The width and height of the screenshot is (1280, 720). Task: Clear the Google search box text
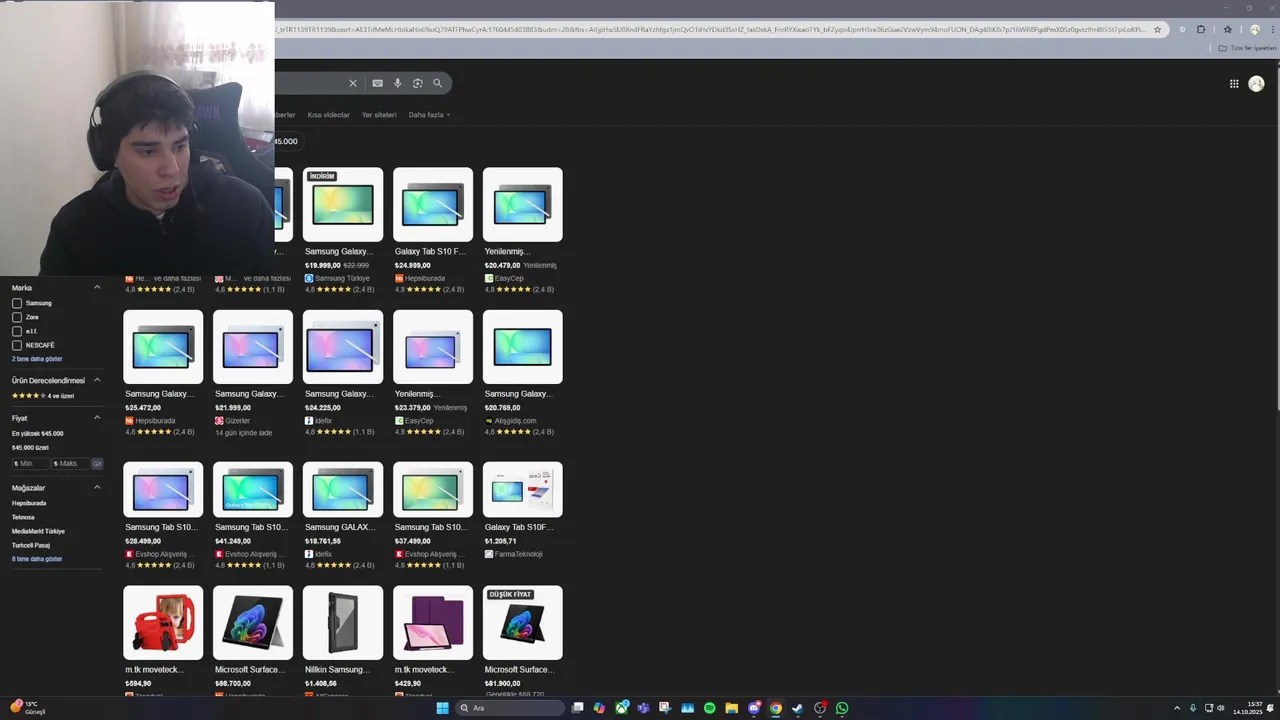point(352,83)
